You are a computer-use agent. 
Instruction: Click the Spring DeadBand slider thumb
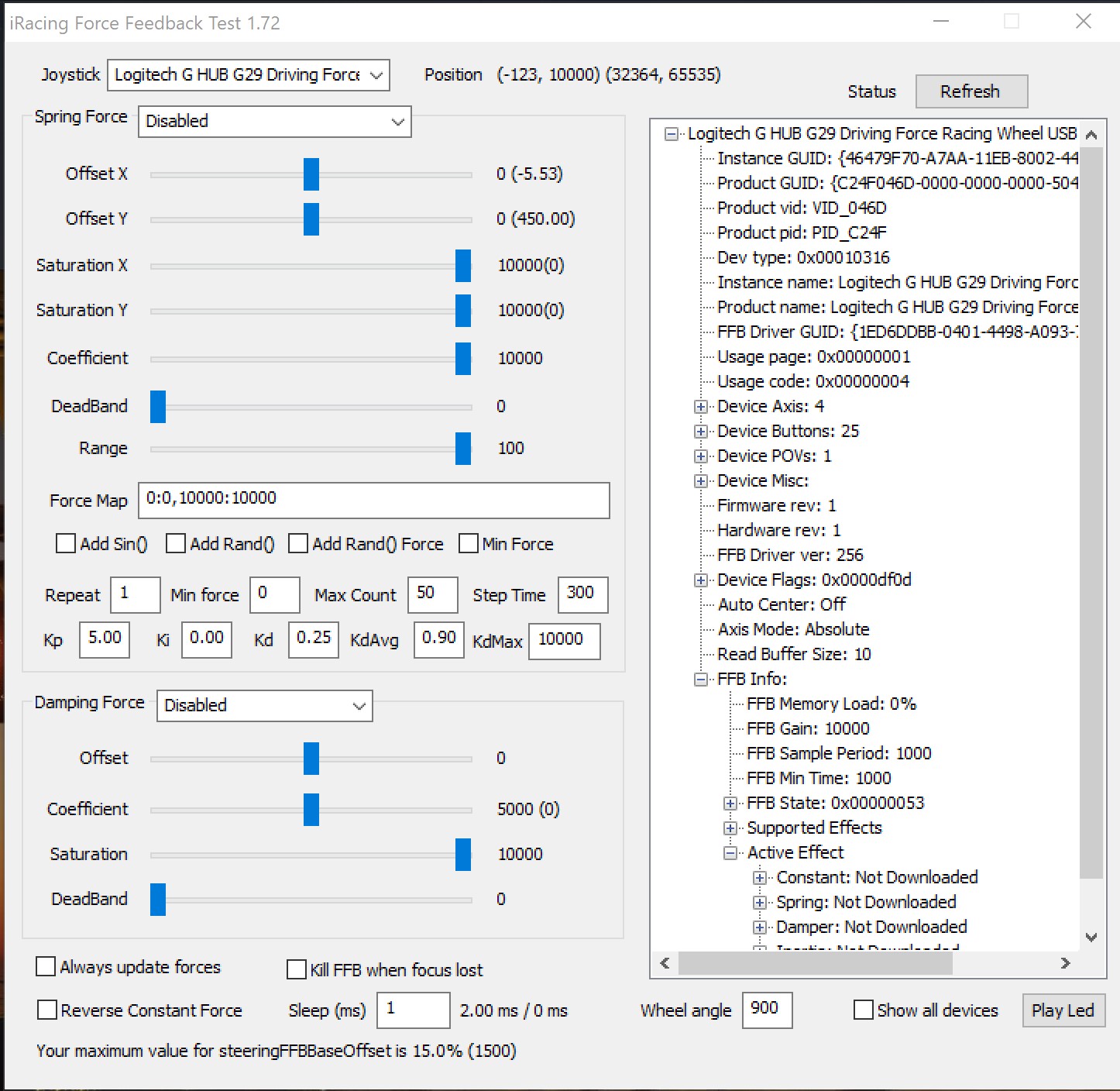click(x=158, y=407)
